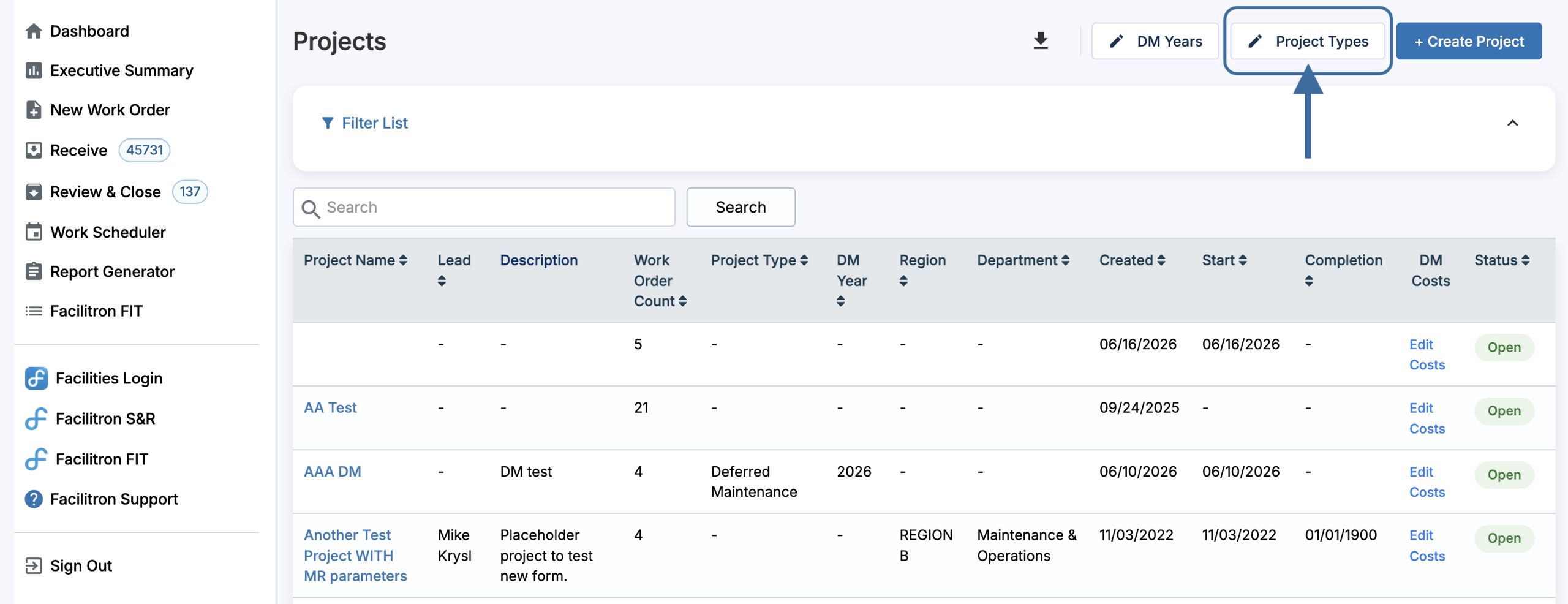The width and height of the screenshot is (1568, 604).
Task: Click the Description column header
Action: (538, 260)
